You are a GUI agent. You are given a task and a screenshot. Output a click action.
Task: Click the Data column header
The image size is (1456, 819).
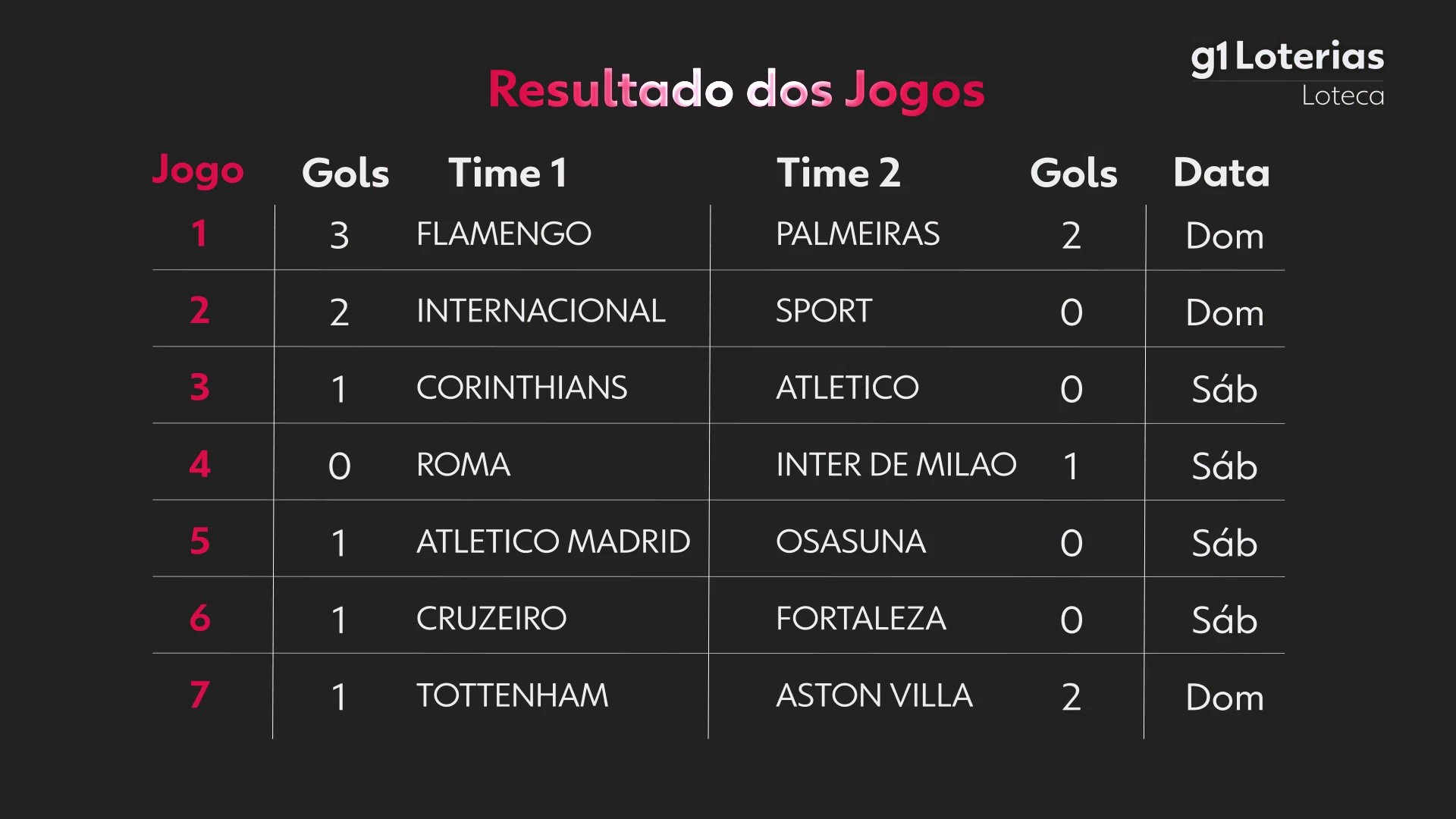(1221, 173)
